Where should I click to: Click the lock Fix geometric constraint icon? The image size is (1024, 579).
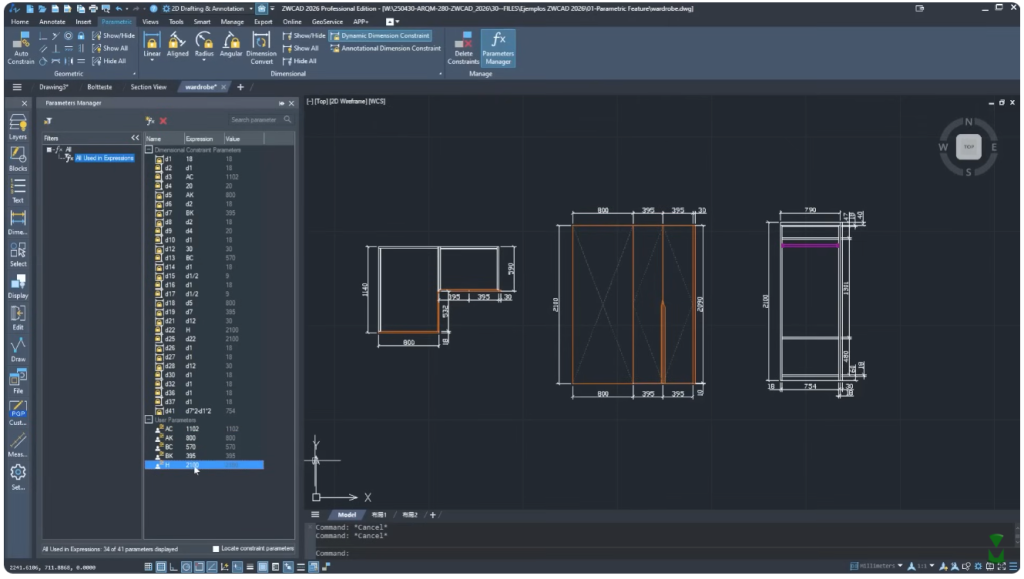(81, 36)
